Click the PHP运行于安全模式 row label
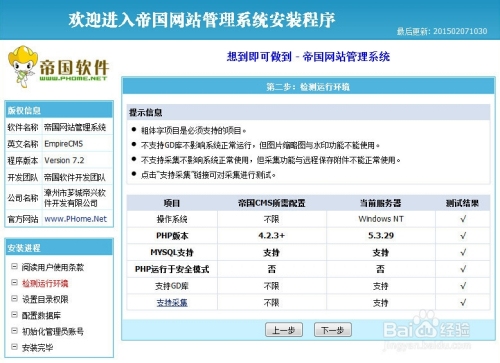Viewport: 500px width, 363px height. pos(172,269)
